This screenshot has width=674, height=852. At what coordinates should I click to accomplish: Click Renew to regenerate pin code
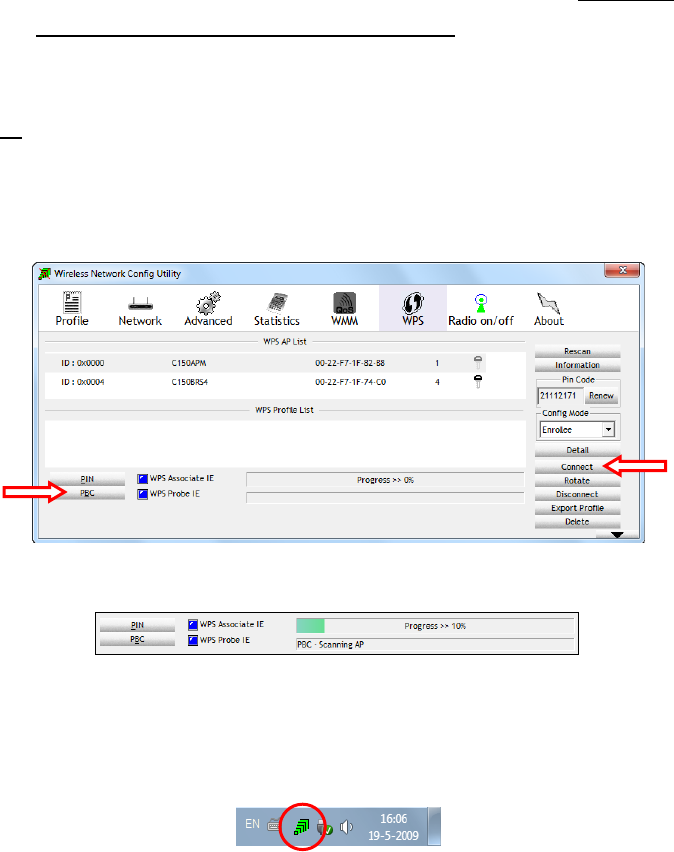tap(601, 396)
